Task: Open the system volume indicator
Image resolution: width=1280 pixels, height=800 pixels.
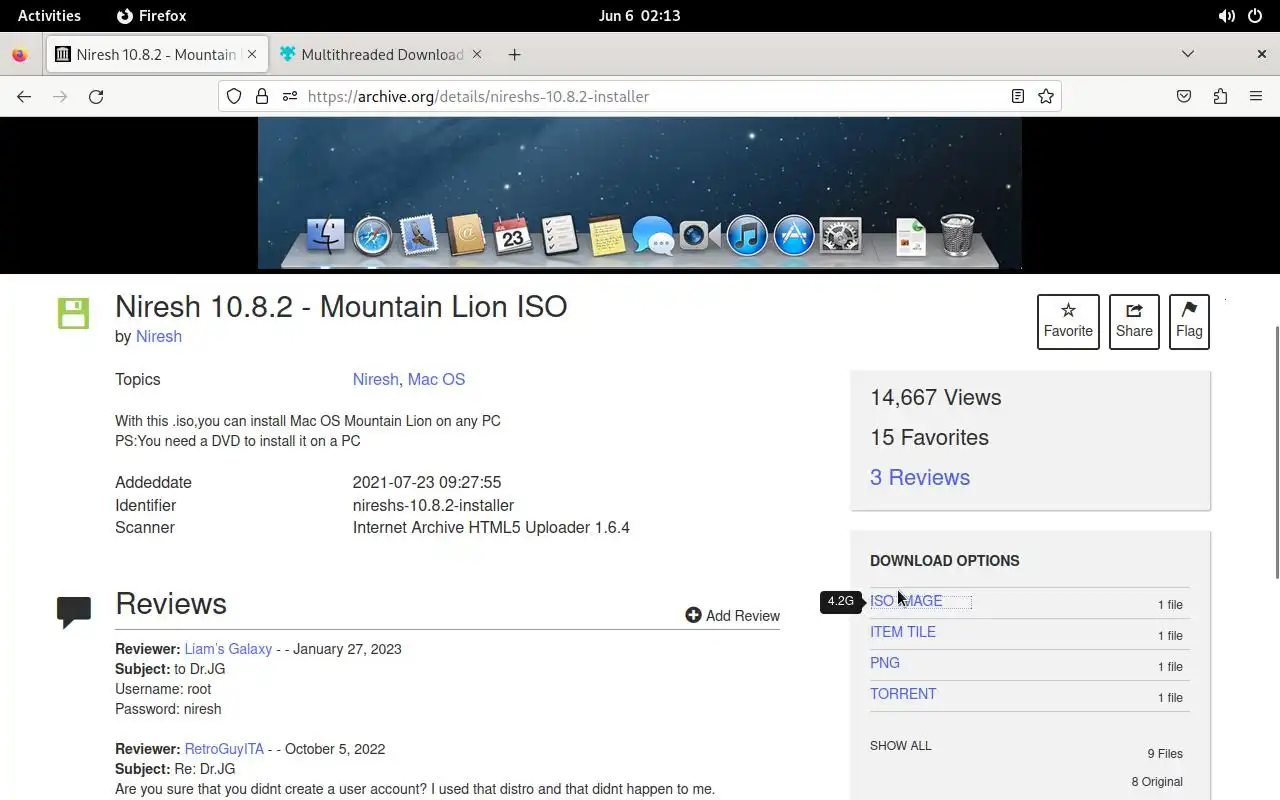Action: tap(1226, 16)
